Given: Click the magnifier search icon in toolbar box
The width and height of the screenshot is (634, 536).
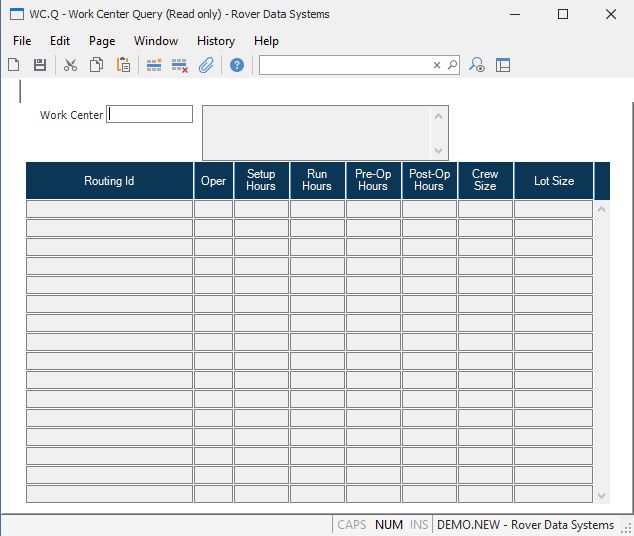Looking at the screenshot, I should pyautogui.click(x=452, y=65).
